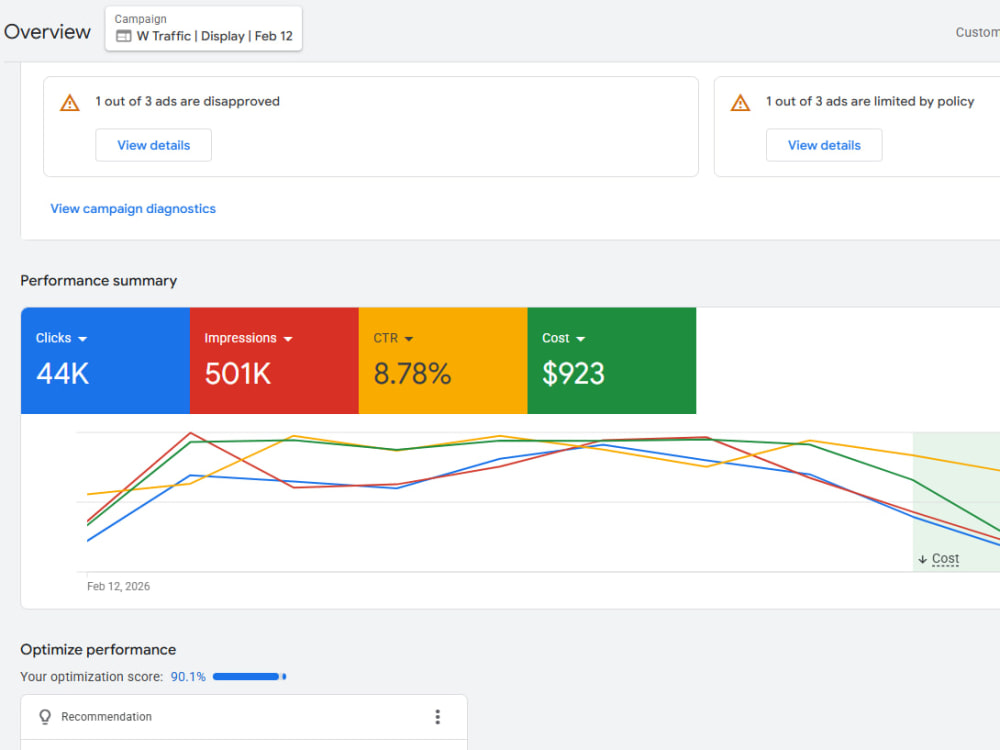Open the Recommendation card three-dot menu

pos(438,717)
